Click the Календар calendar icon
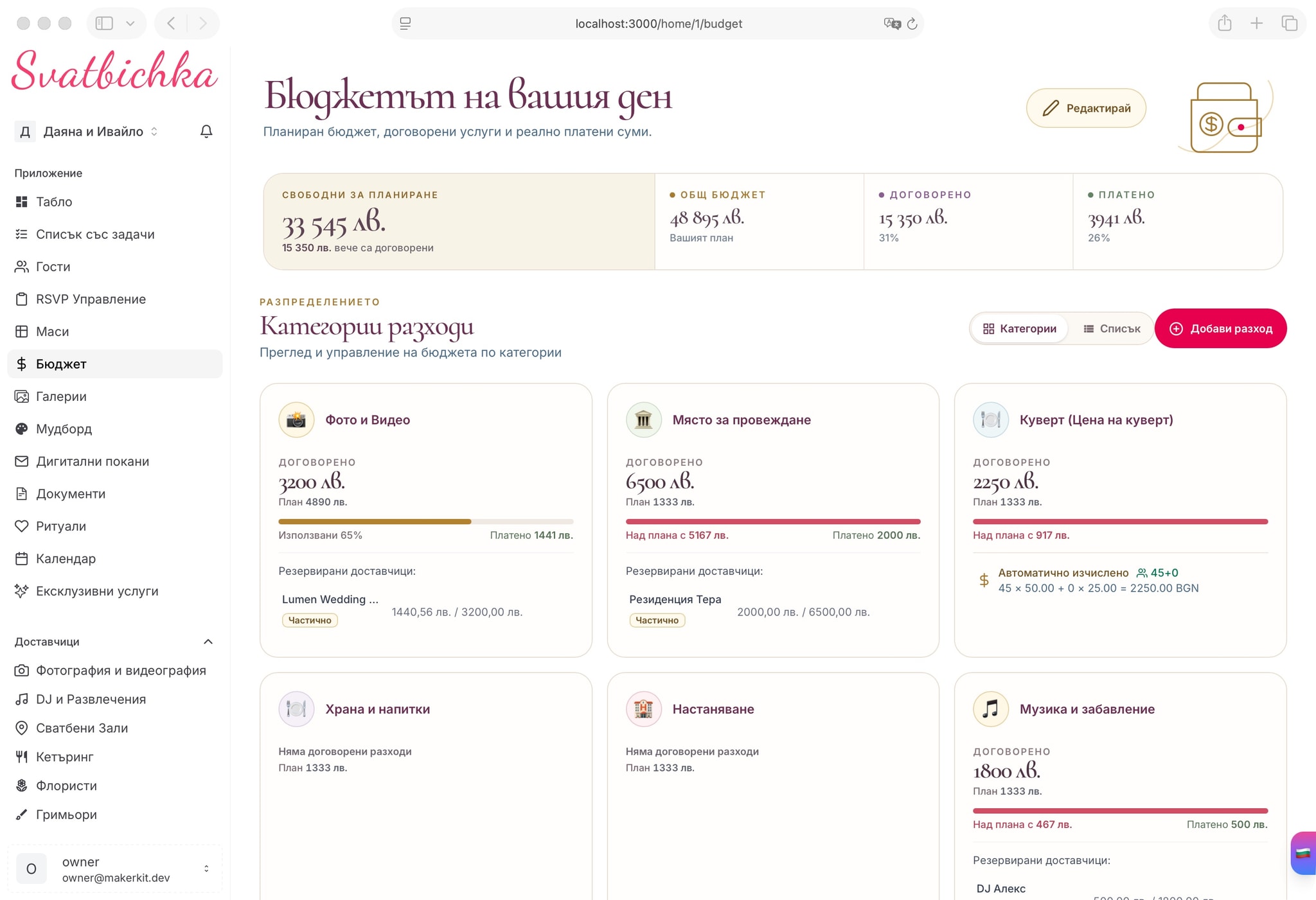 [x=22, y=558]
